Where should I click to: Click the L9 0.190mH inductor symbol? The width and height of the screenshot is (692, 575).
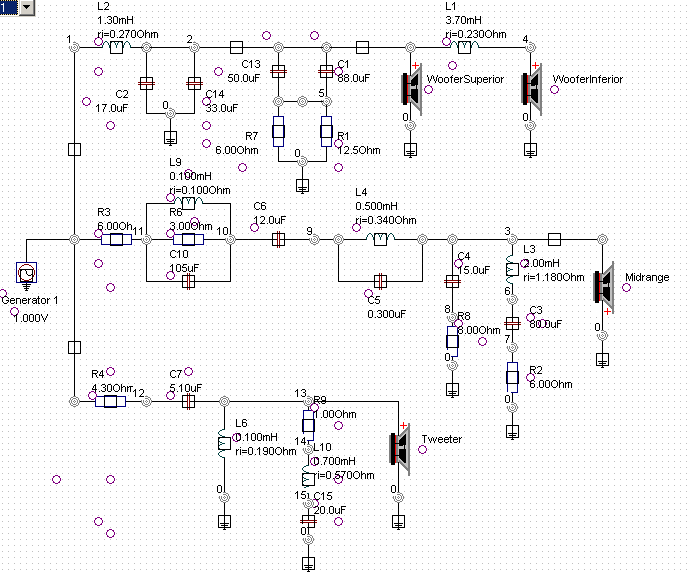188,203
